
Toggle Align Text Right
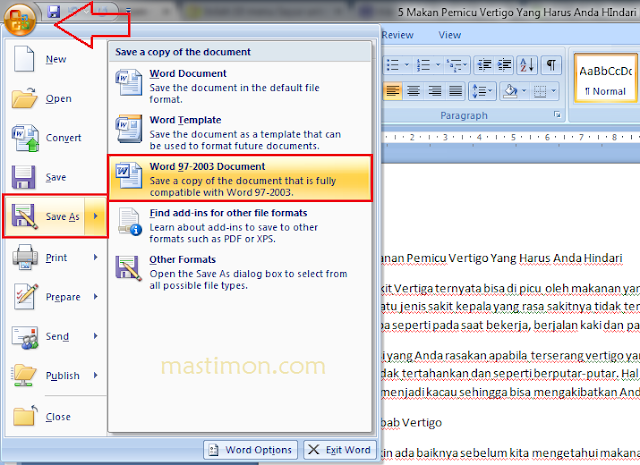coord(435,91)
